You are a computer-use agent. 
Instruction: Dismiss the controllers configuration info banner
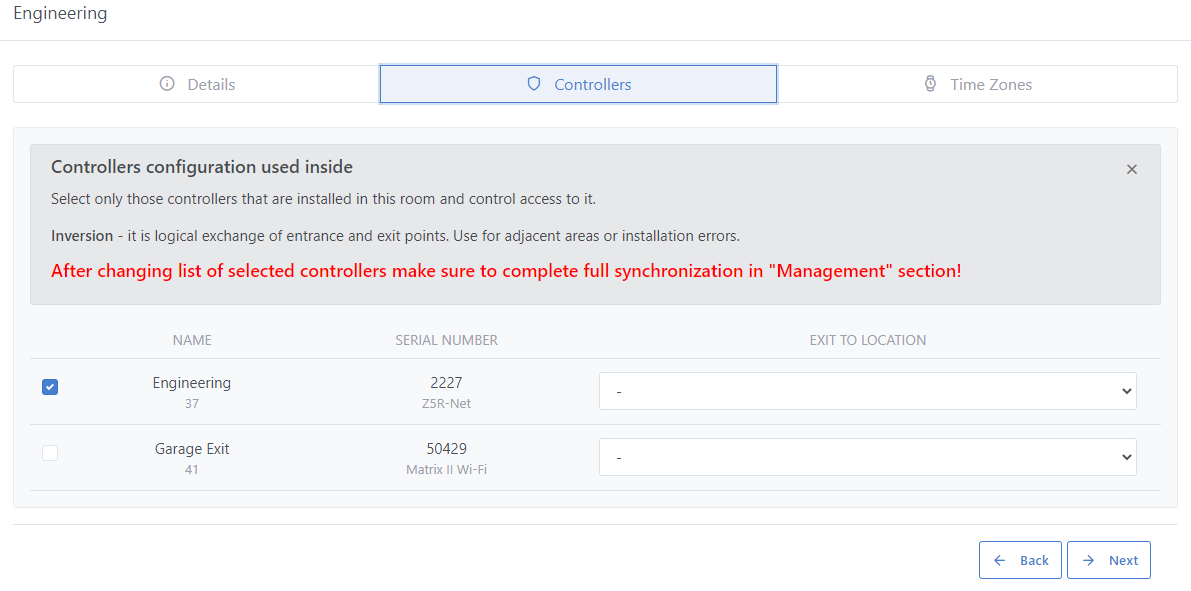pos(1131,170)
